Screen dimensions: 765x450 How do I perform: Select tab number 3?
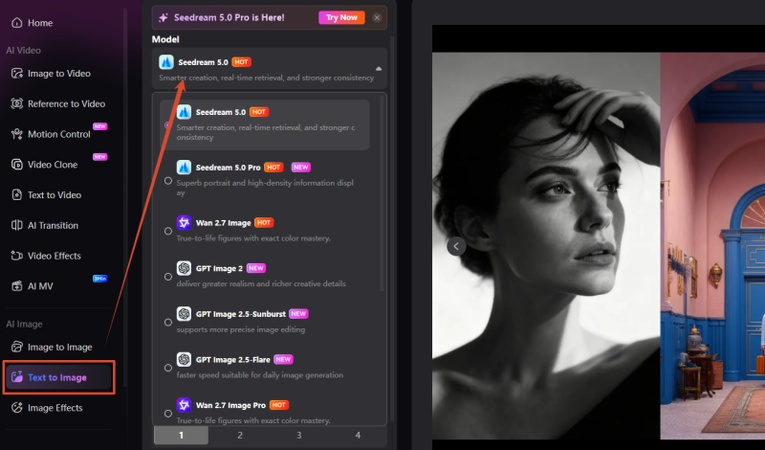point(299,435)
